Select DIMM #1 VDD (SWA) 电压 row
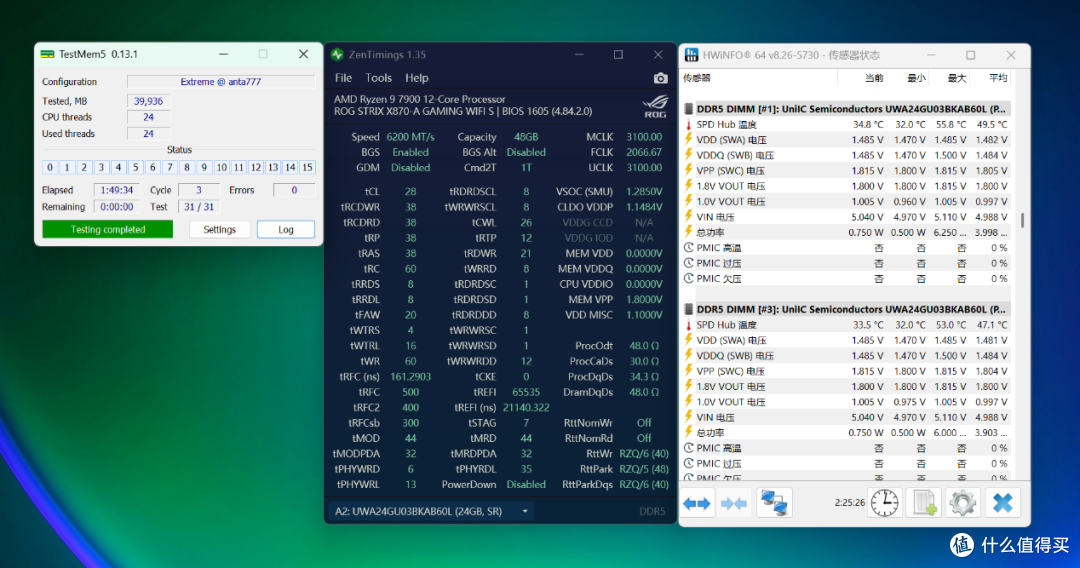The height and width of the screenshot is (568, 1080). tap(847, 140)
